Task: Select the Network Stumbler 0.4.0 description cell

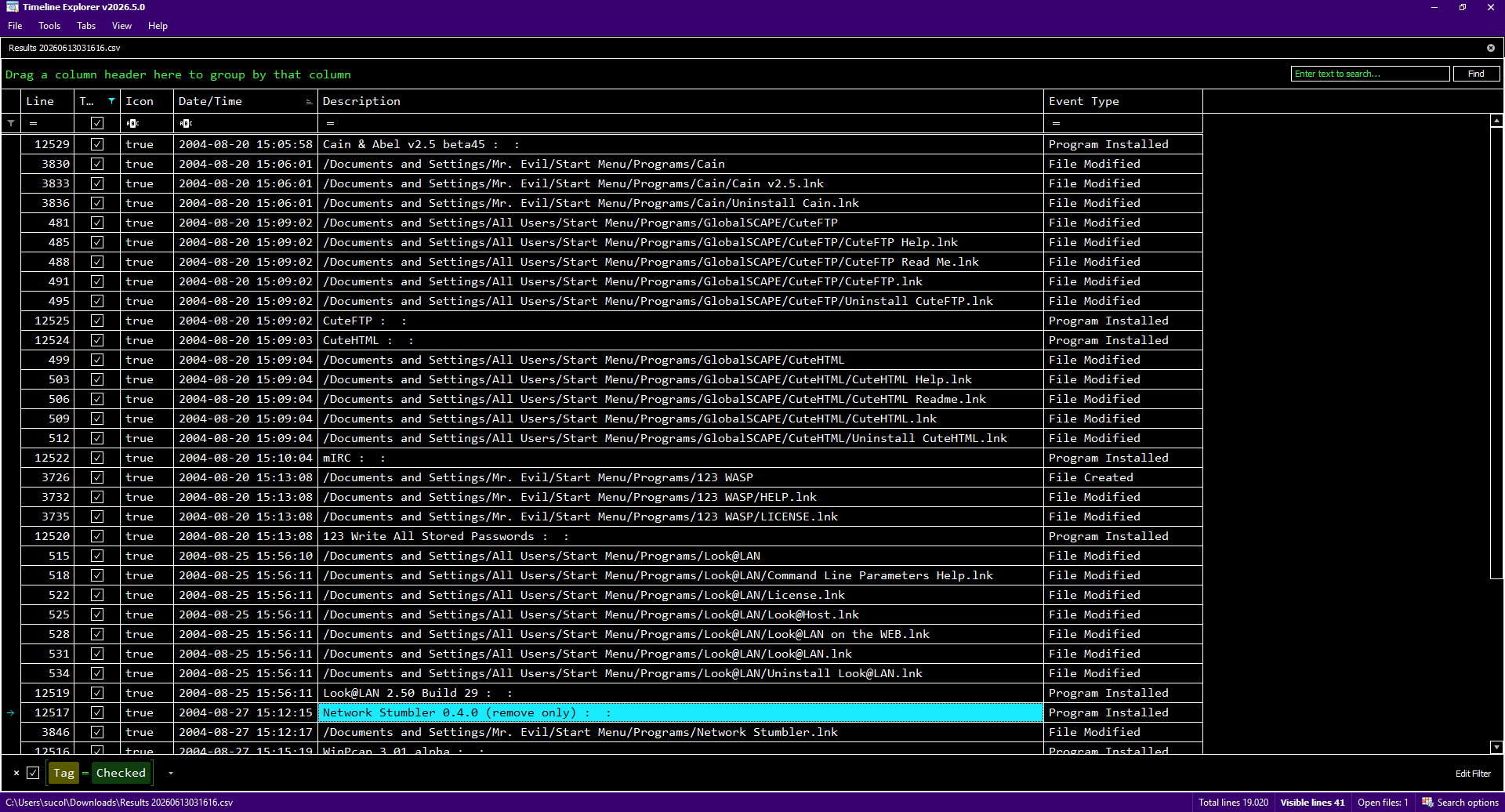Action: click(x=680, y=712)
